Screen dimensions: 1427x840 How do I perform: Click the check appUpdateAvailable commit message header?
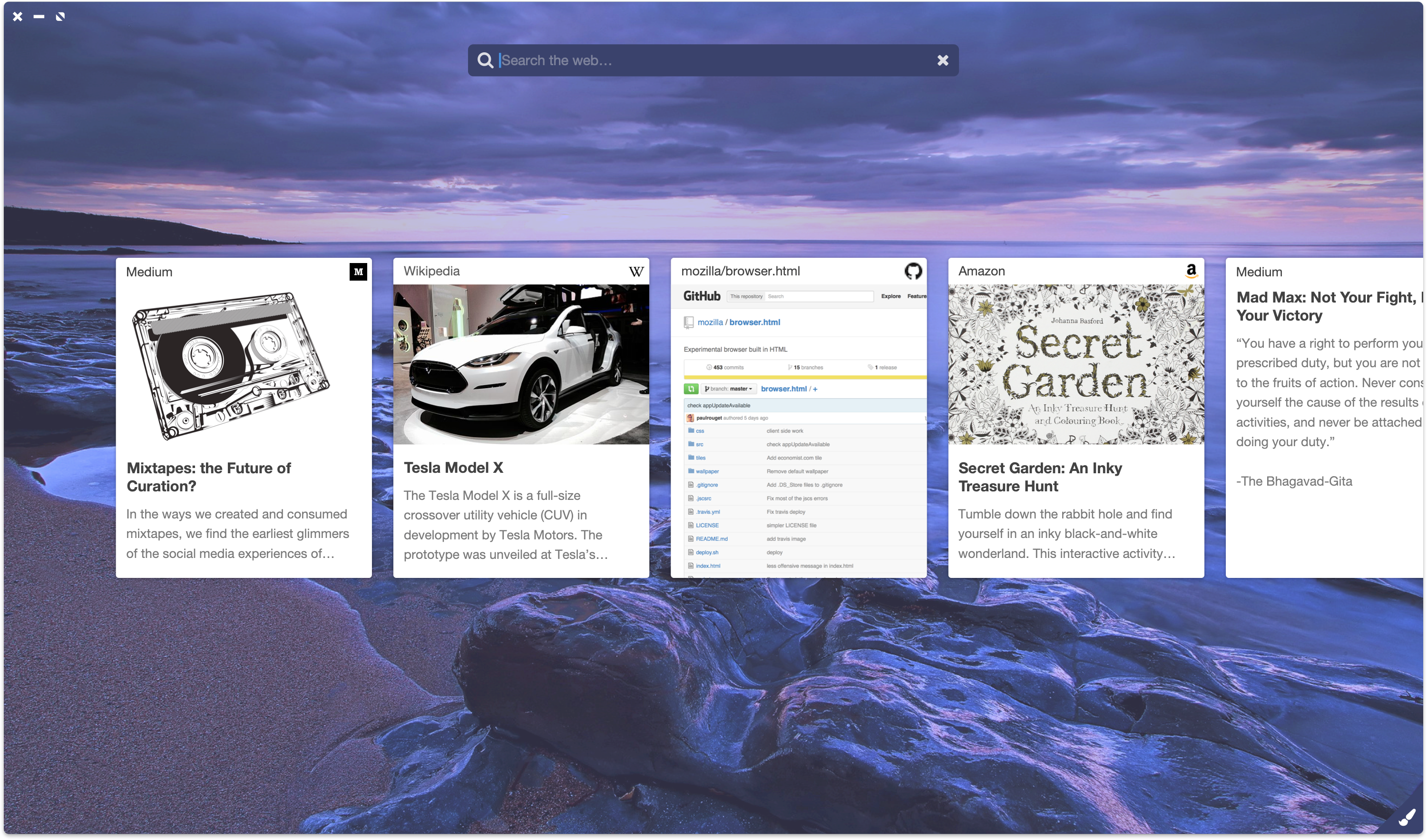coord(719,406)
